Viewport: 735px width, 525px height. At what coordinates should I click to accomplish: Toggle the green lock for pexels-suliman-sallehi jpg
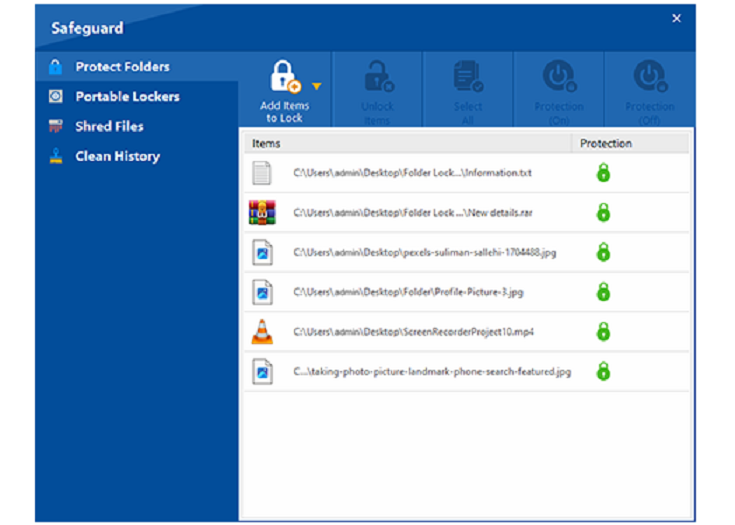click(603, 252)
